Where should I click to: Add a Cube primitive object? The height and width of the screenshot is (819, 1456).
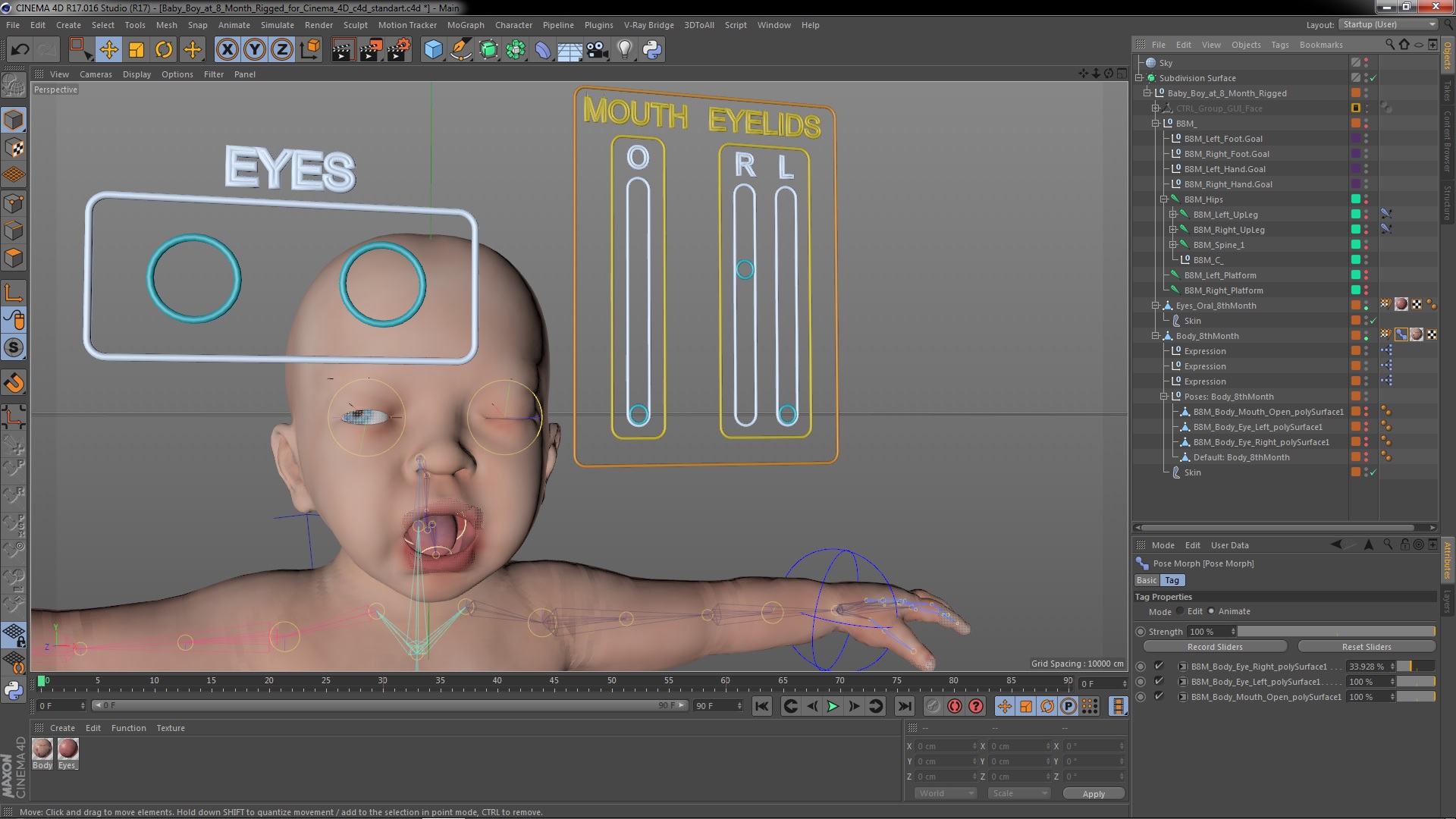433,50
